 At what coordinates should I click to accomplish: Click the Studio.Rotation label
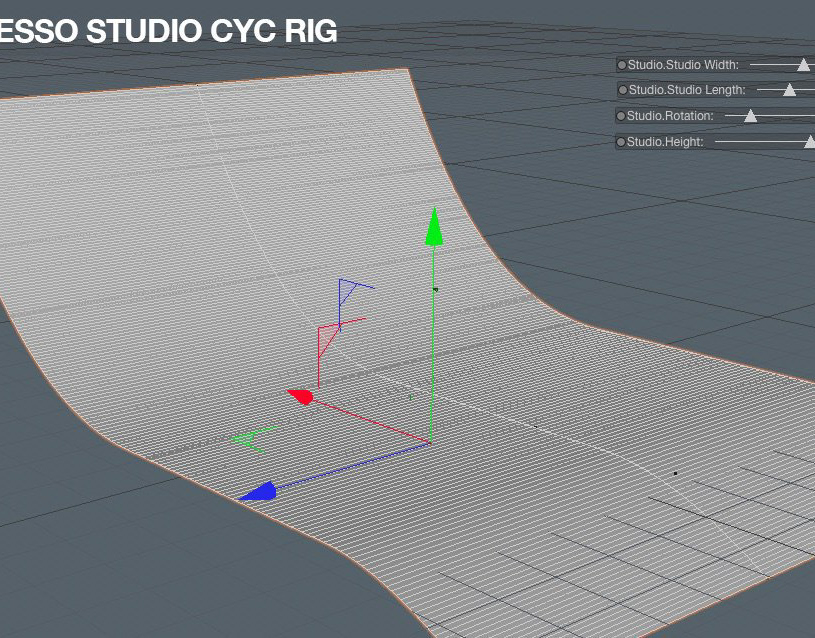pos(670,115)
